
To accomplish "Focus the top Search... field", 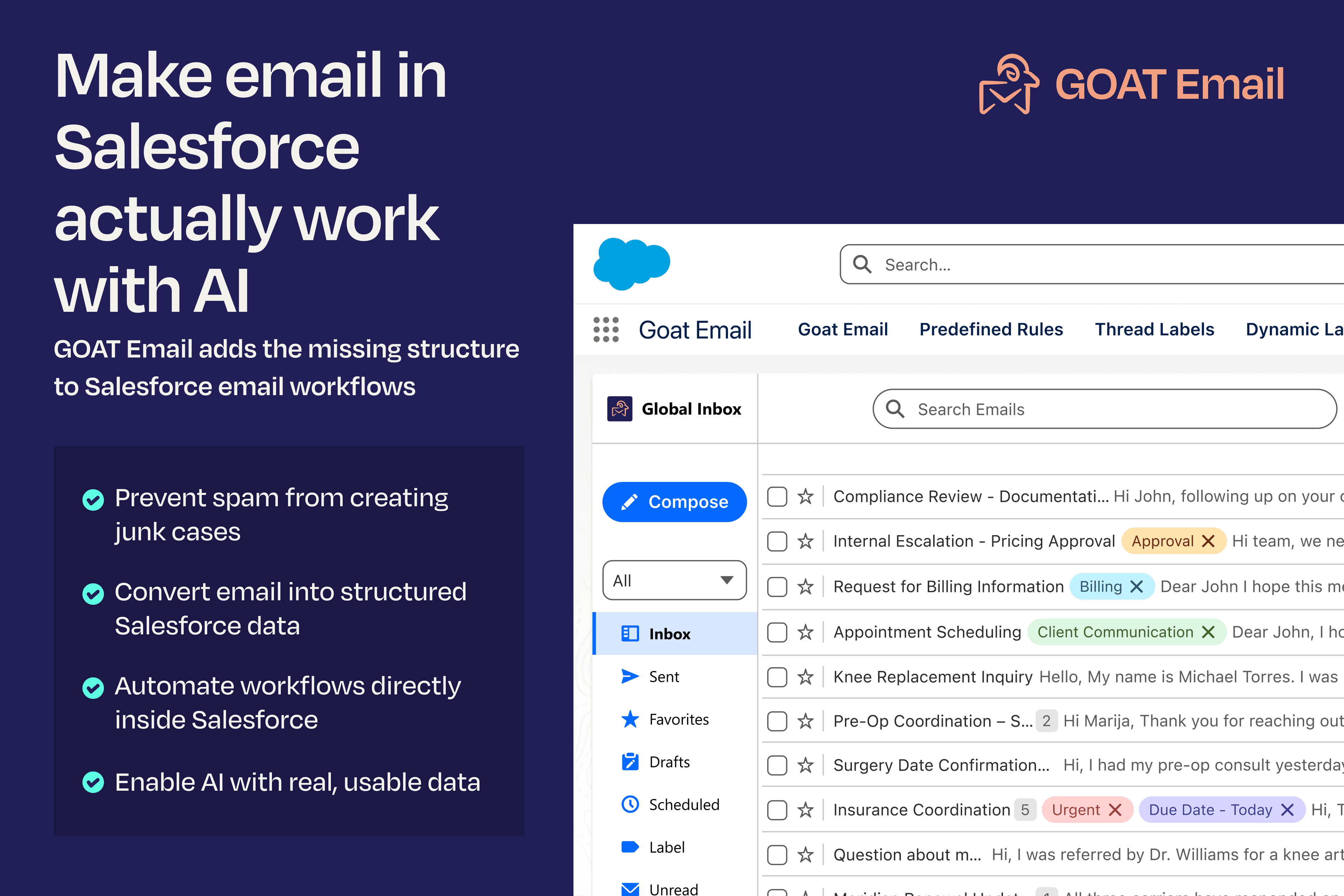I will point(1092,264).
